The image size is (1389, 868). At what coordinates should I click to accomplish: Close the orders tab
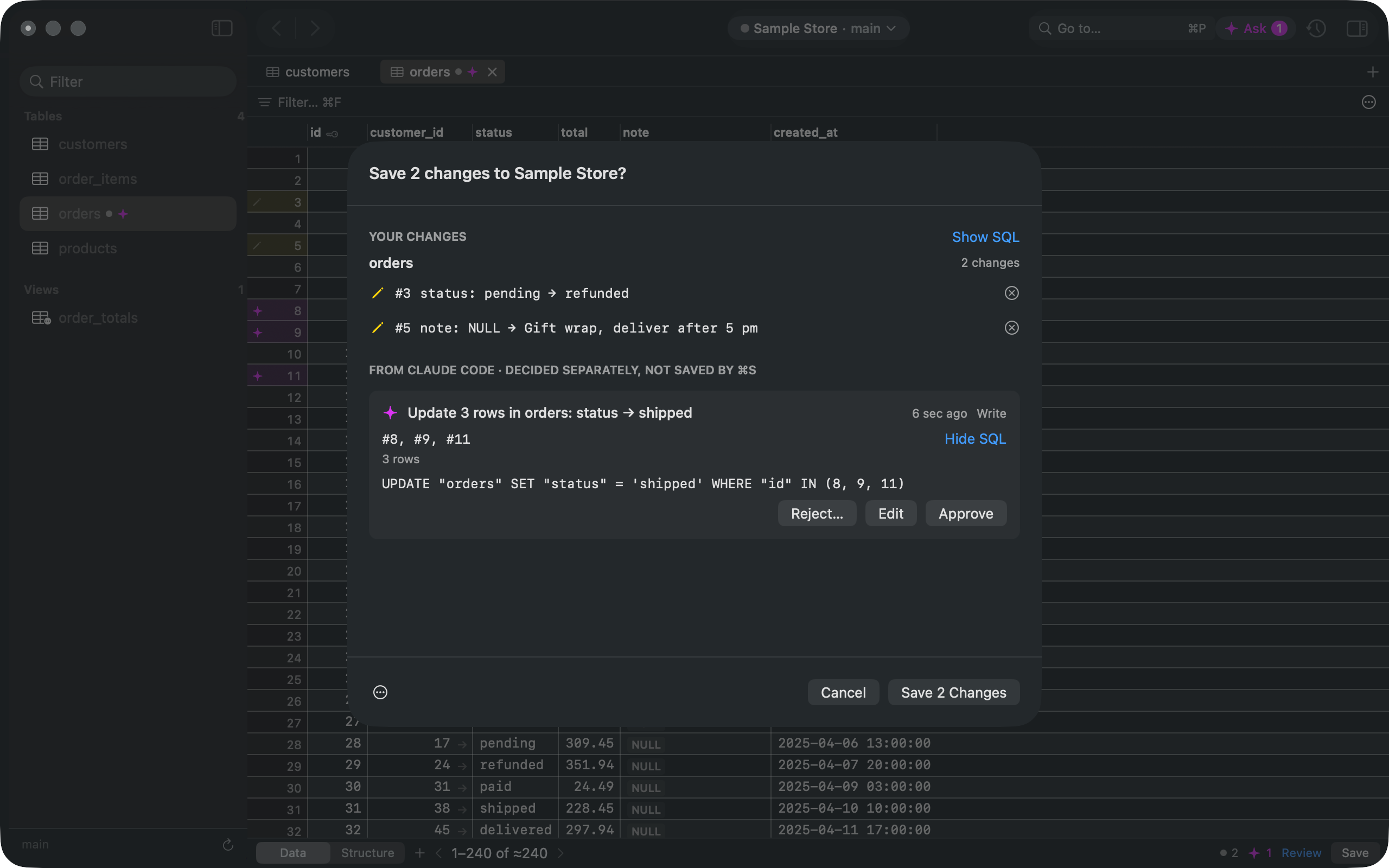click(492, 72)
